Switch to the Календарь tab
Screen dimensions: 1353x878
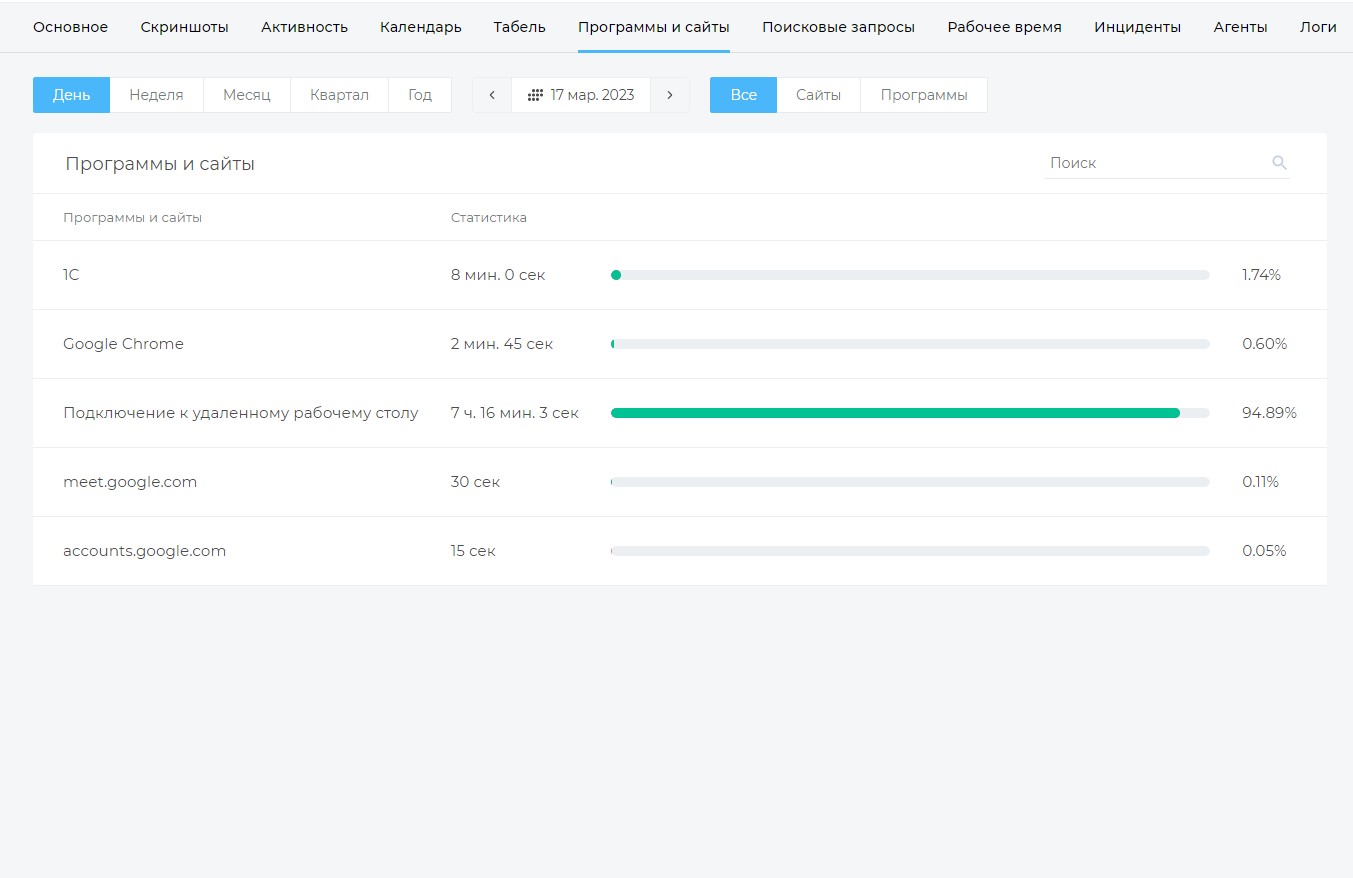pos(420,27)
